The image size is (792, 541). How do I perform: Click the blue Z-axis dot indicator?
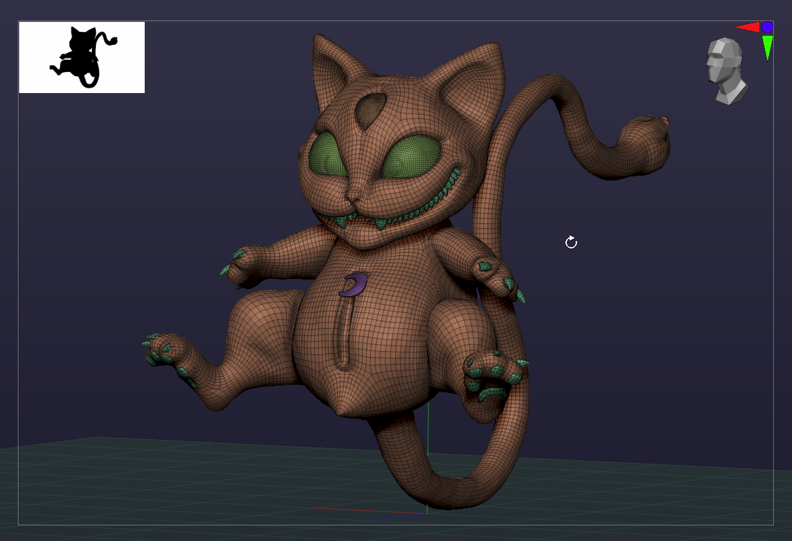coord(767,27)
